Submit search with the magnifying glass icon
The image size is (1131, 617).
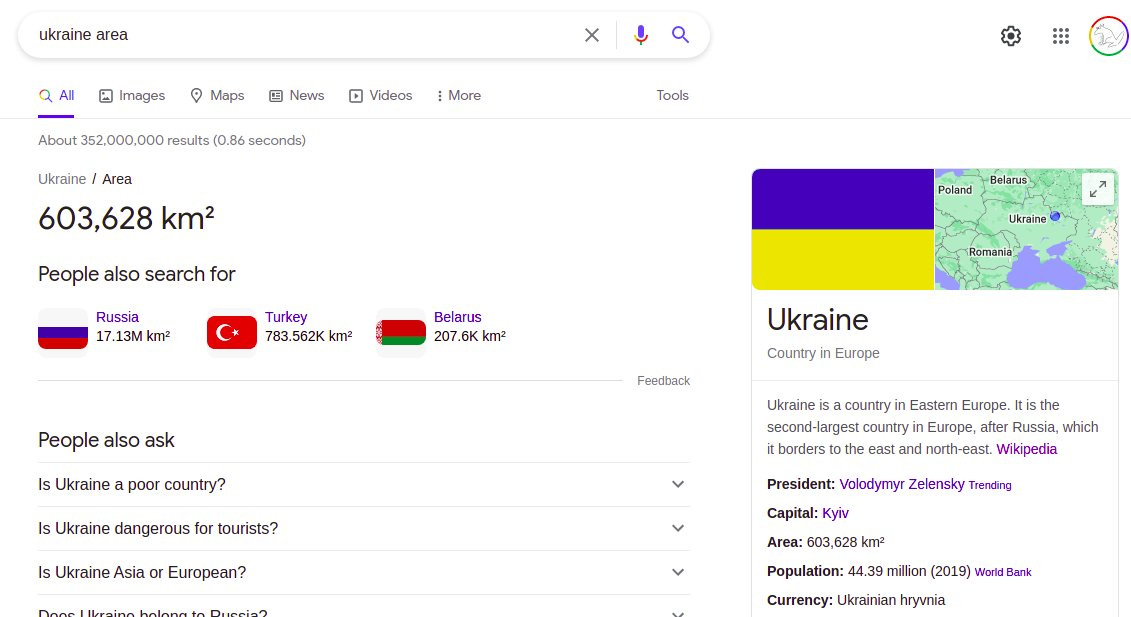tap(680, 35)
